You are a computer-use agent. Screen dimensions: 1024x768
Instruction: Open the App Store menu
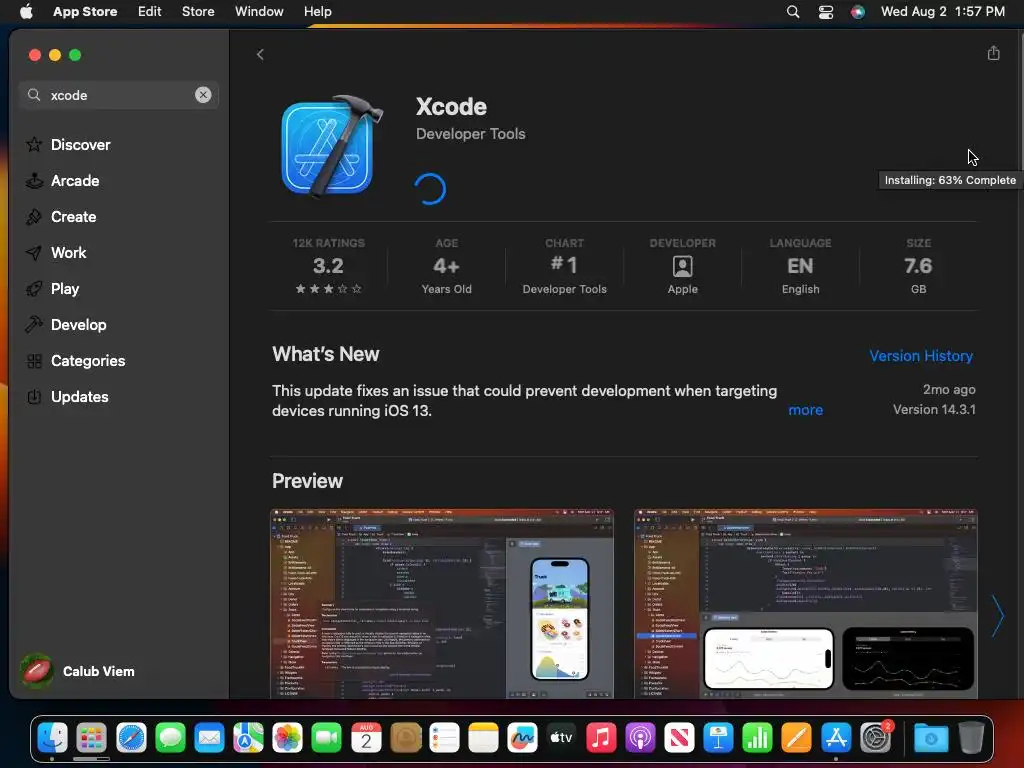tap(85, 11)
